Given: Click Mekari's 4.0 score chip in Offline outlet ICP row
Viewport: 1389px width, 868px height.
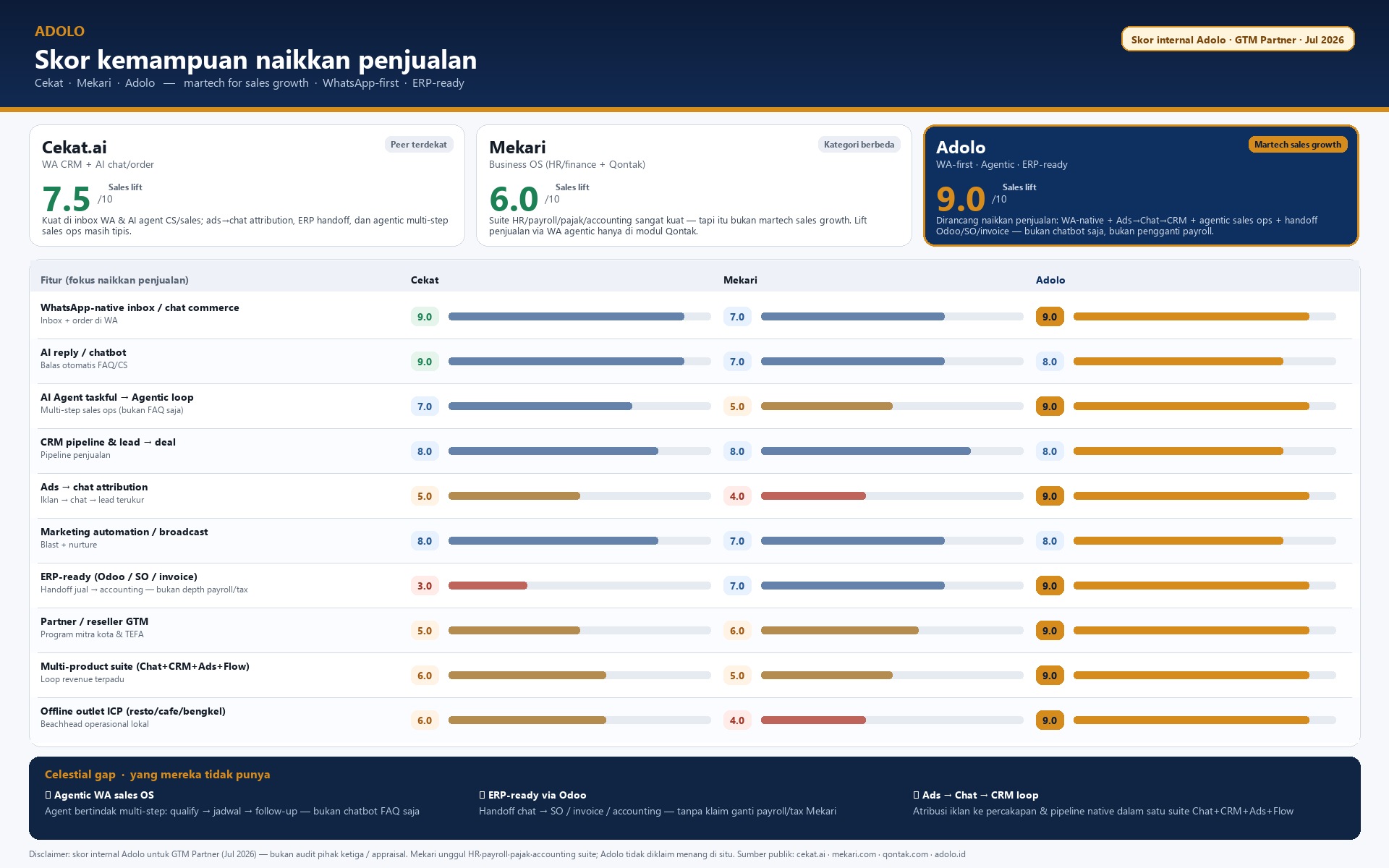Looking at the screenshot, I should pyautogui.click(x=737, y=720).
